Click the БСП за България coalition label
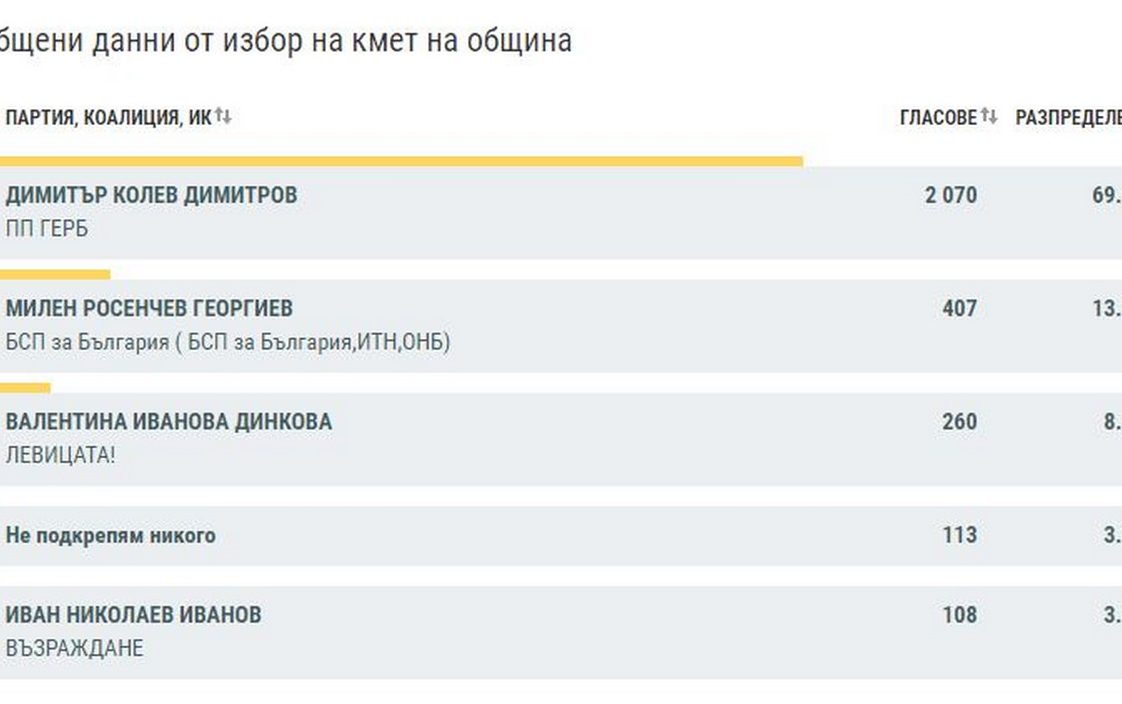Viewport: 1122px width, 704px height. pyautogui.click(x=228, y=342)
